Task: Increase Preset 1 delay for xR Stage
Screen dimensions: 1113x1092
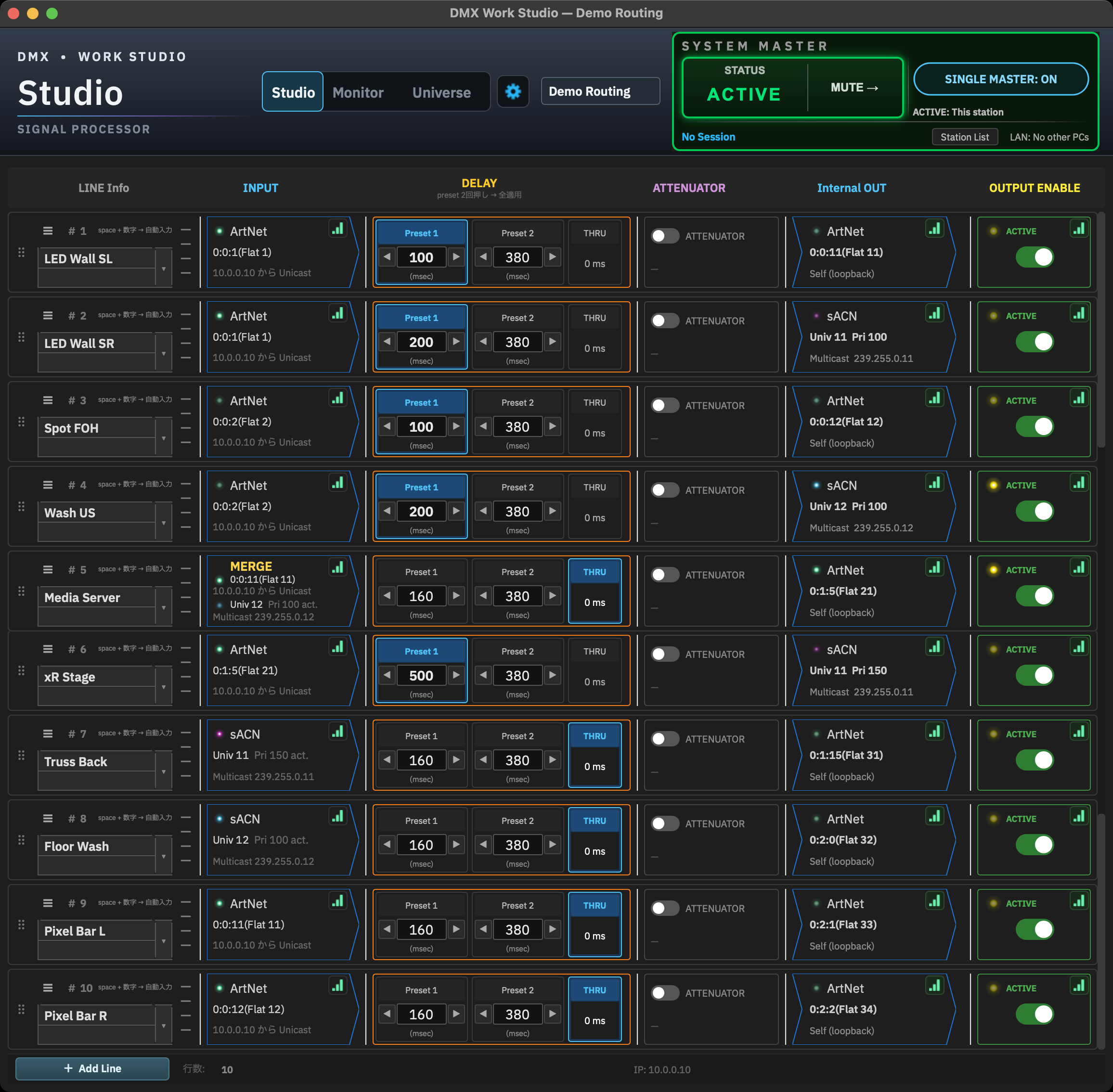Action: 456,675
